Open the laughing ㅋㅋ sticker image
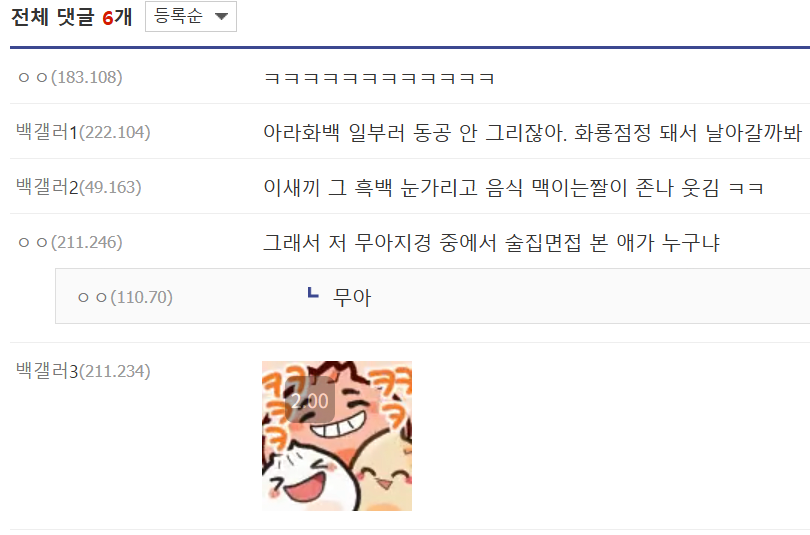Image resolution: width=810 pixels, height=535 pixels. [337, 436]
